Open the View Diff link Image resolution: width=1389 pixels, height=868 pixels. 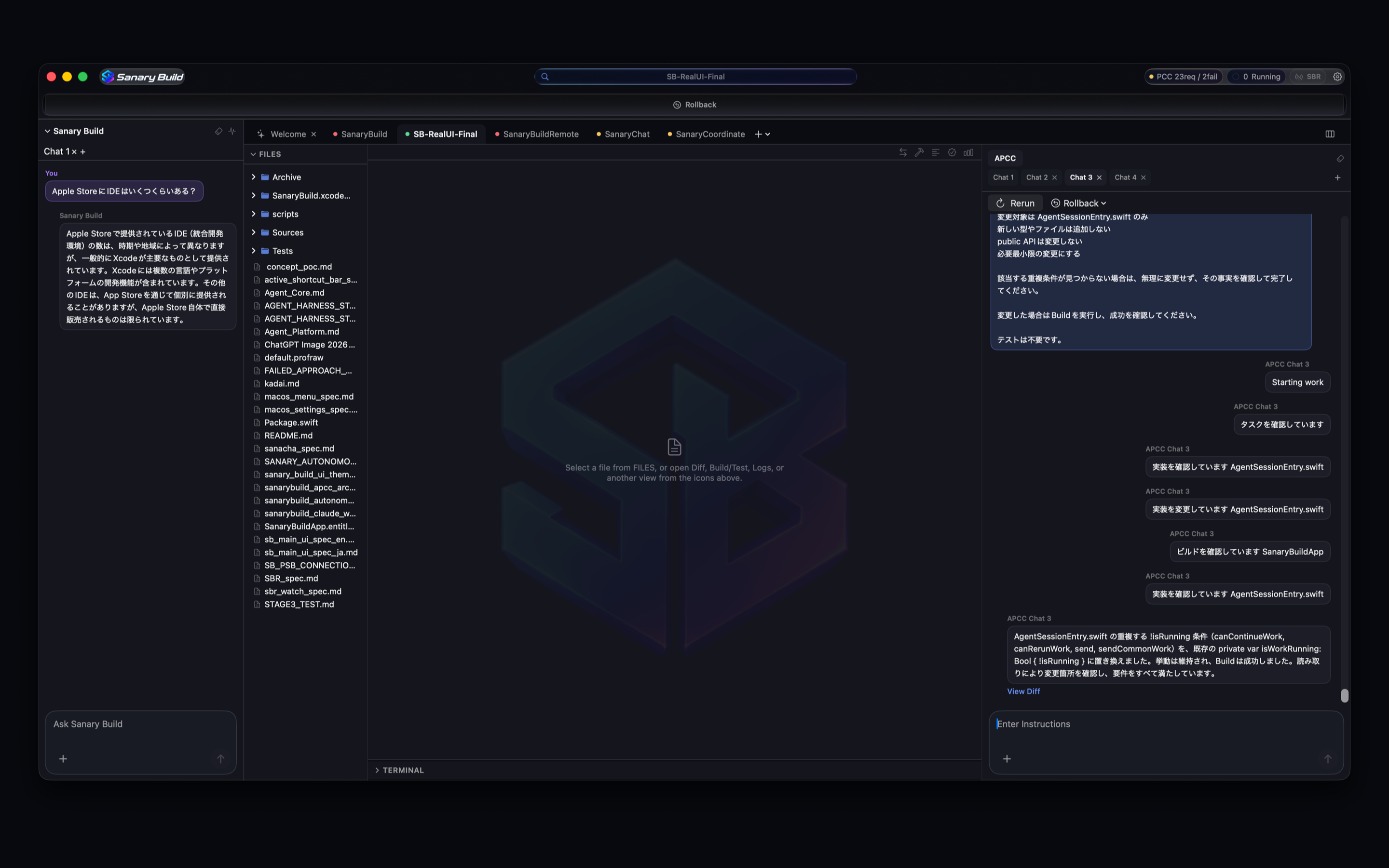1023,691
